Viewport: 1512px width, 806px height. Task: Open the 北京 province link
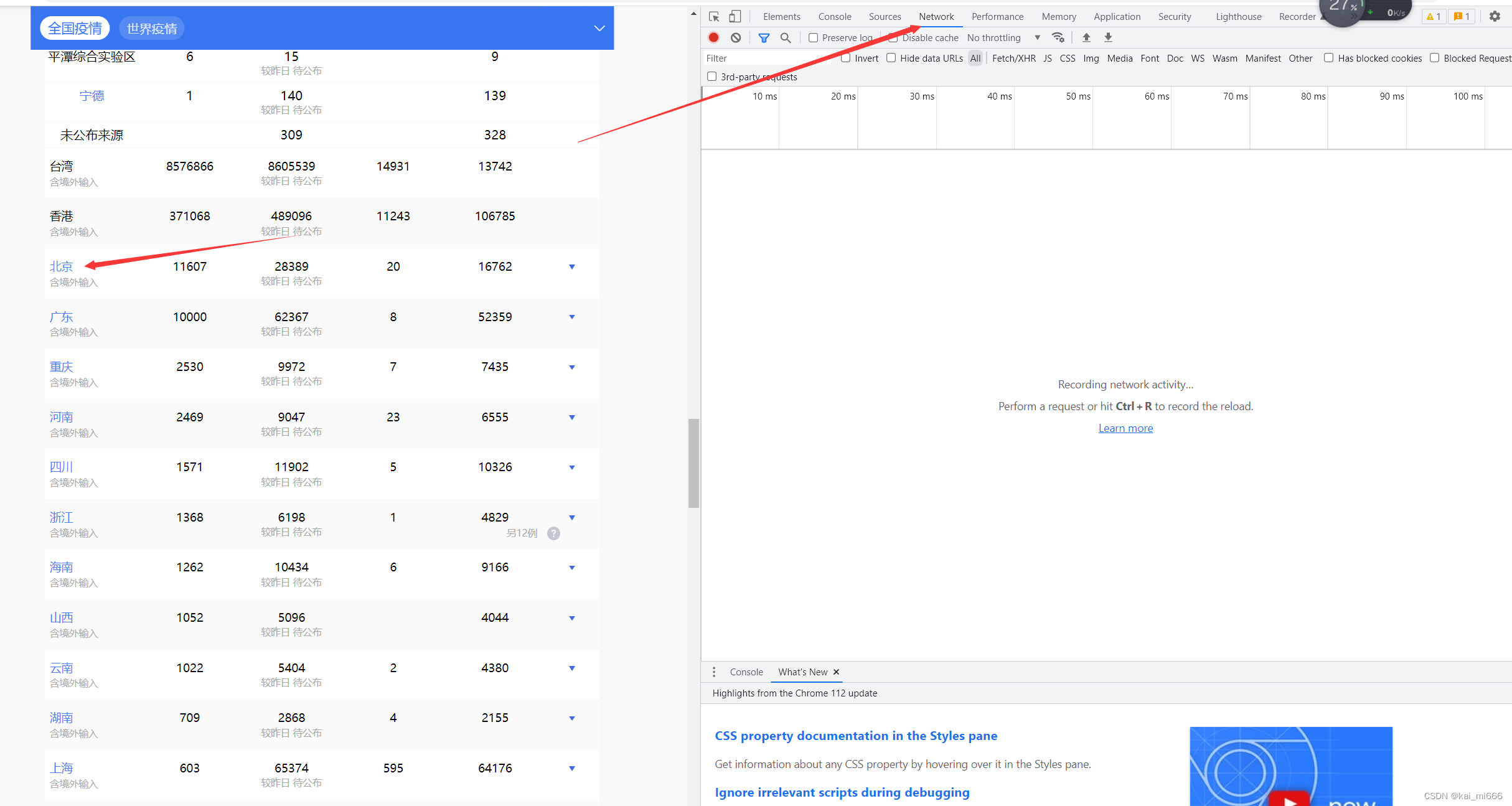[61, 266]
